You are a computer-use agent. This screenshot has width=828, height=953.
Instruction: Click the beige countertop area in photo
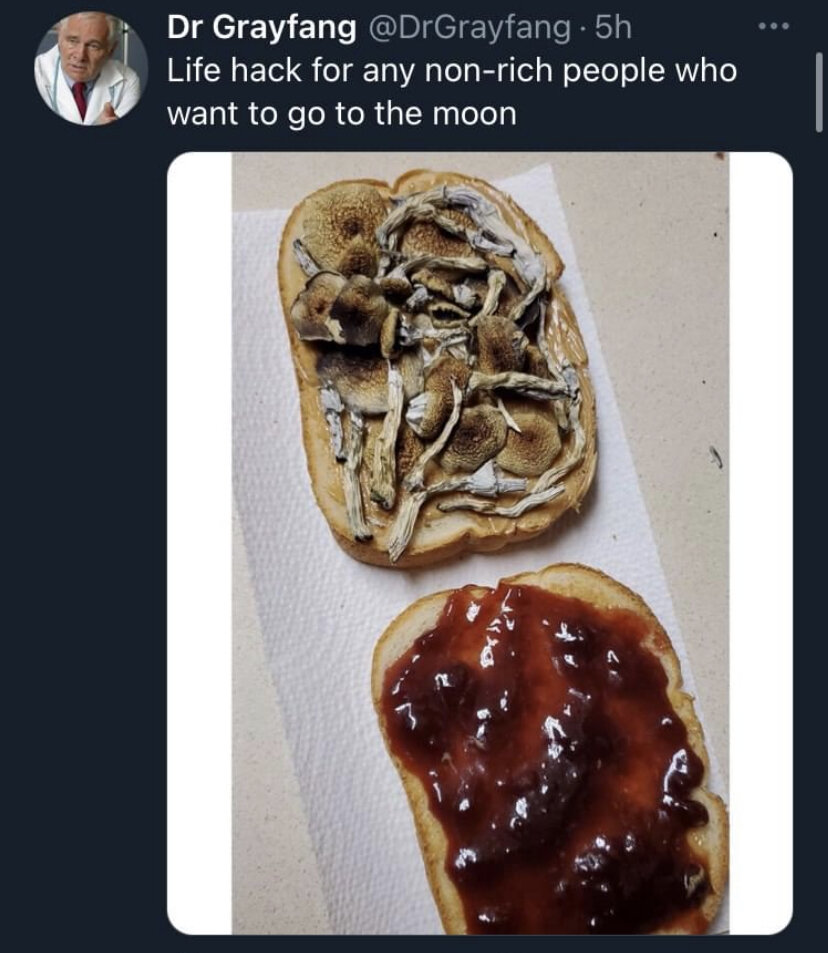tap(660, 300)
